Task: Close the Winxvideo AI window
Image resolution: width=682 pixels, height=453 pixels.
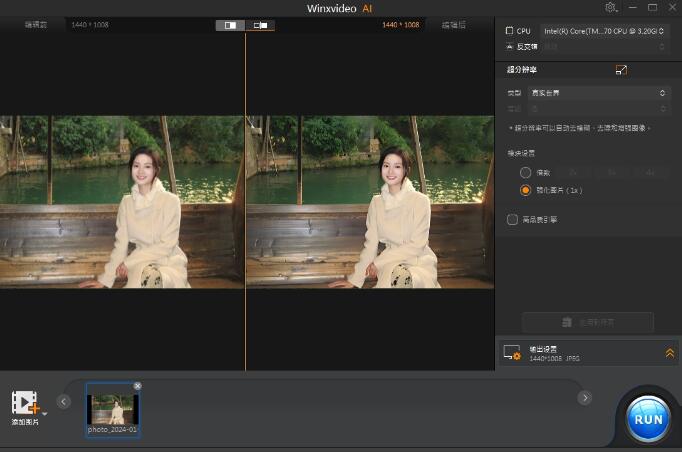Action: (672, 7)
